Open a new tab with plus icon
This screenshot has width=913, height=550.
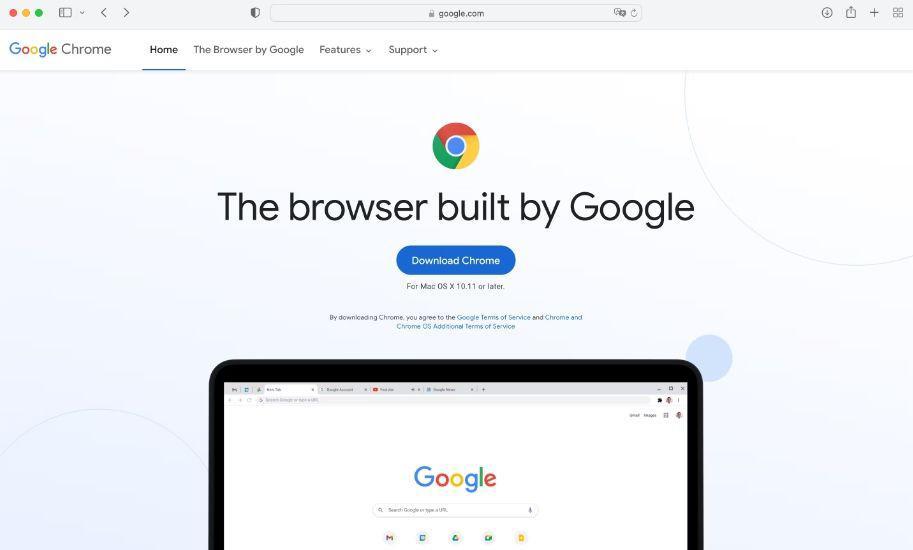click(x=874, y=12)
